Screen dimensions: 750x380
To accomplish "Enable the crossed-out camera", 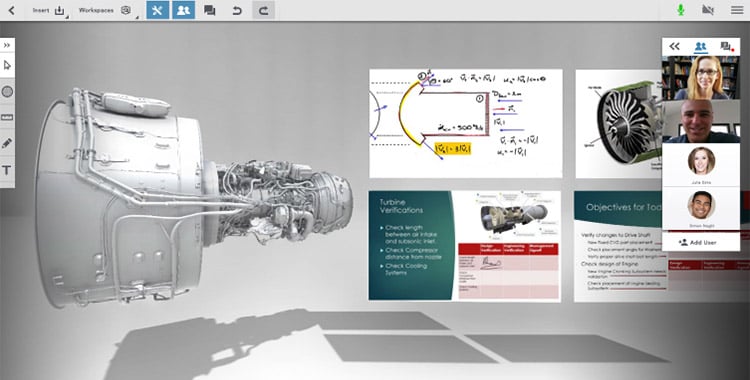I will [x=708, y=10].
